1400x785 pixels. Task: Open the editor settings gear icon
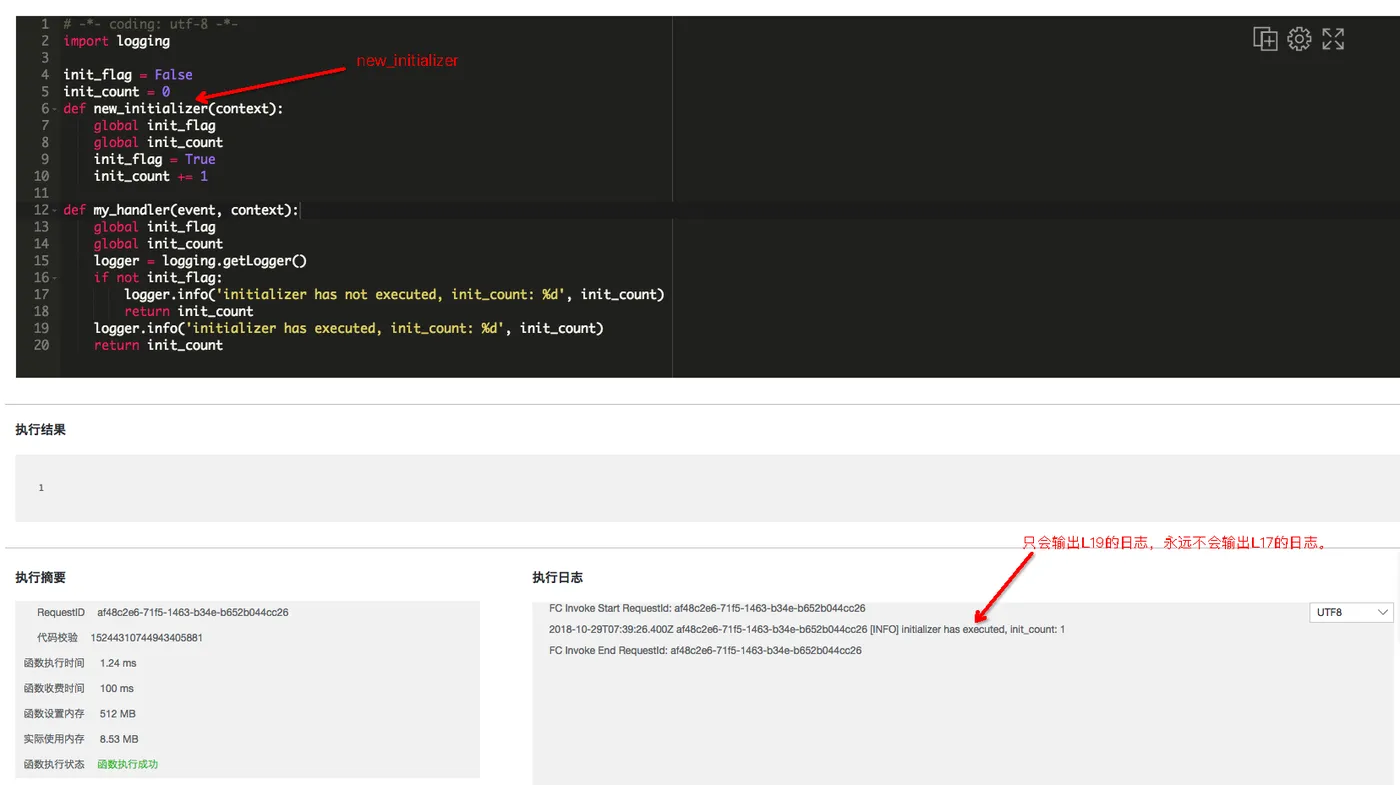(x=1299, y=39)
